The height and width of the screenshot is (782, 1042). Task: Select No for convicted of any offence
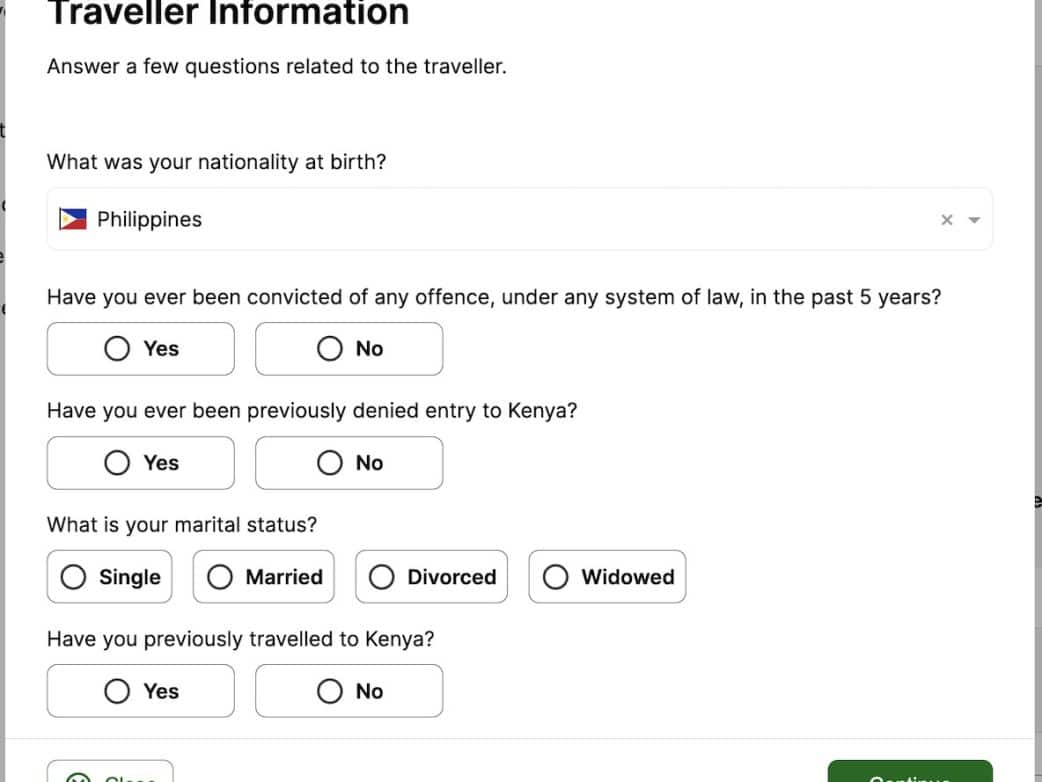click(349, 349)
